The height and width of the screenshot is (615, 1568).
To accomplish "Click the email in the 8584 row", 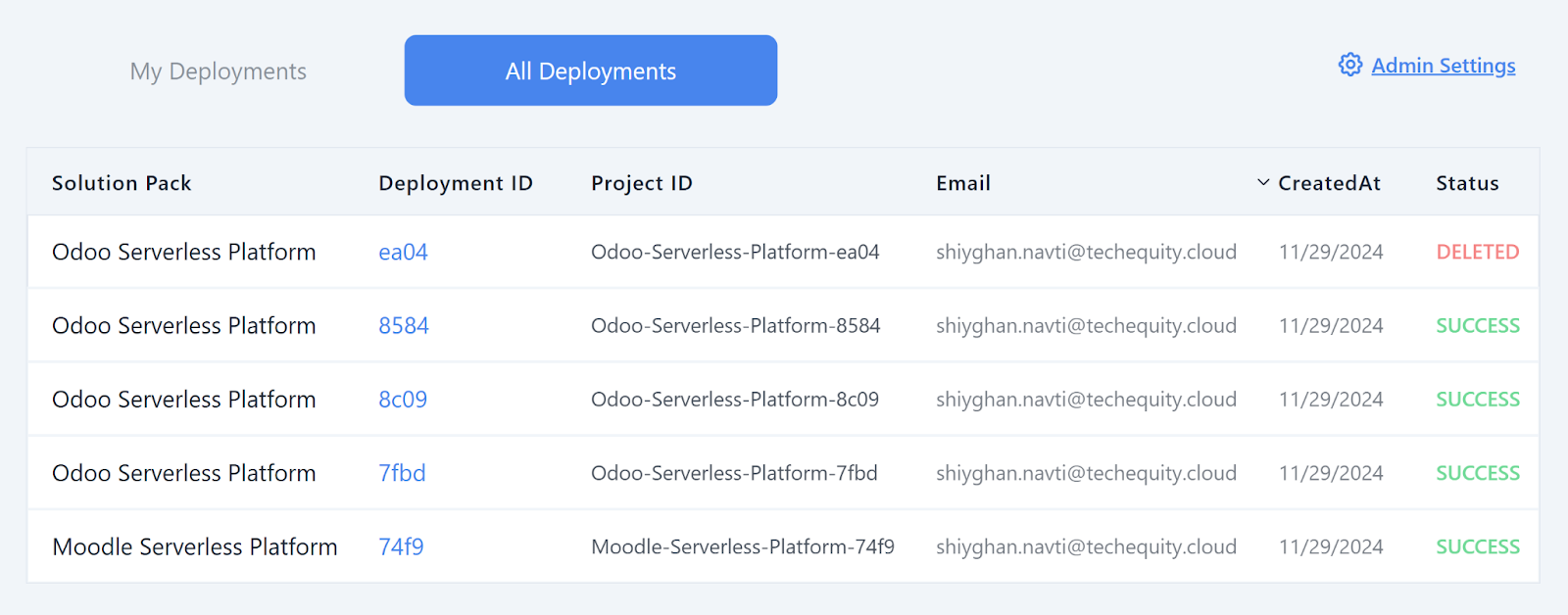I will 1086,325.
